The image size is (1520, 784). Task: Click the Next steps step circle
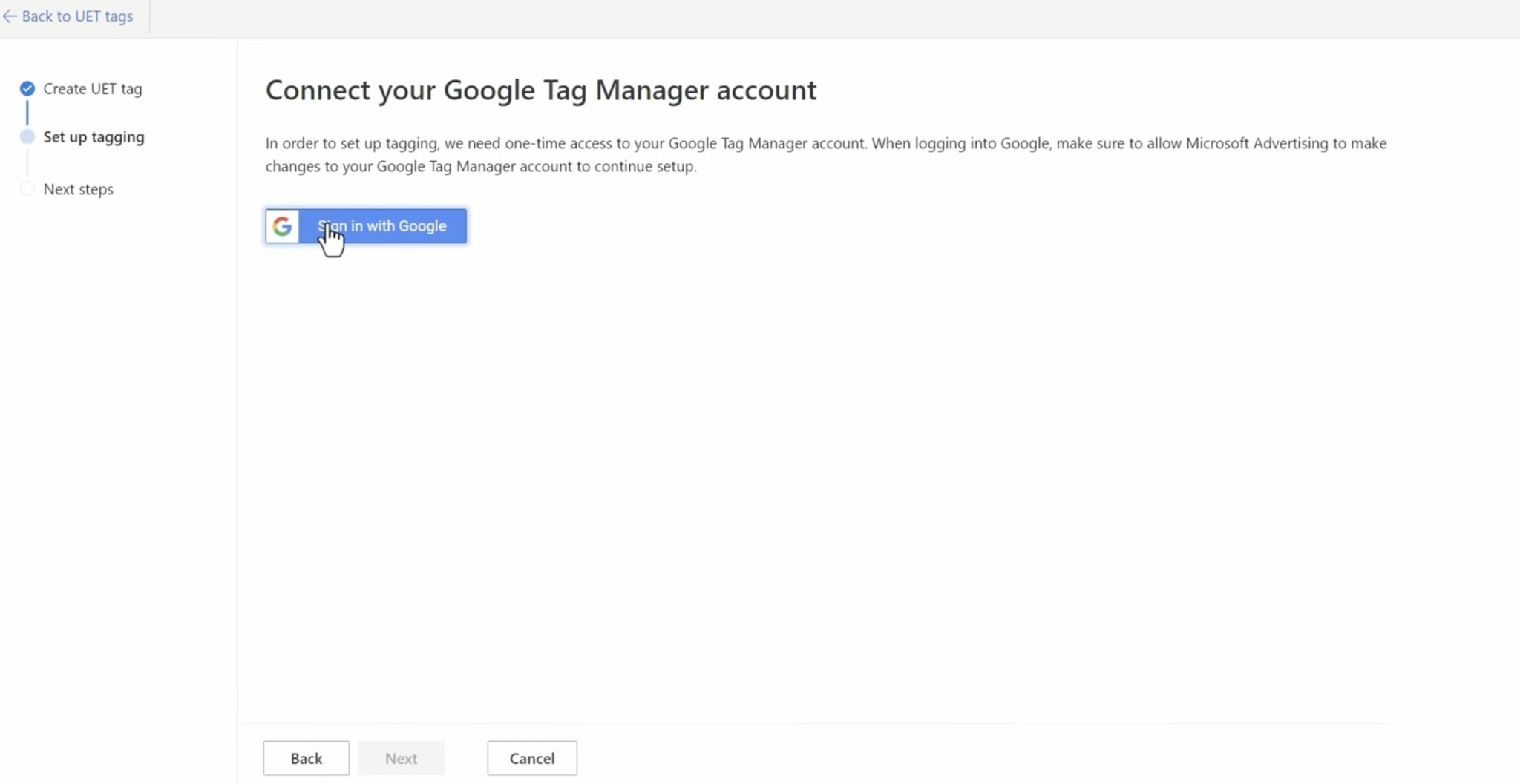tap(27, 189)
